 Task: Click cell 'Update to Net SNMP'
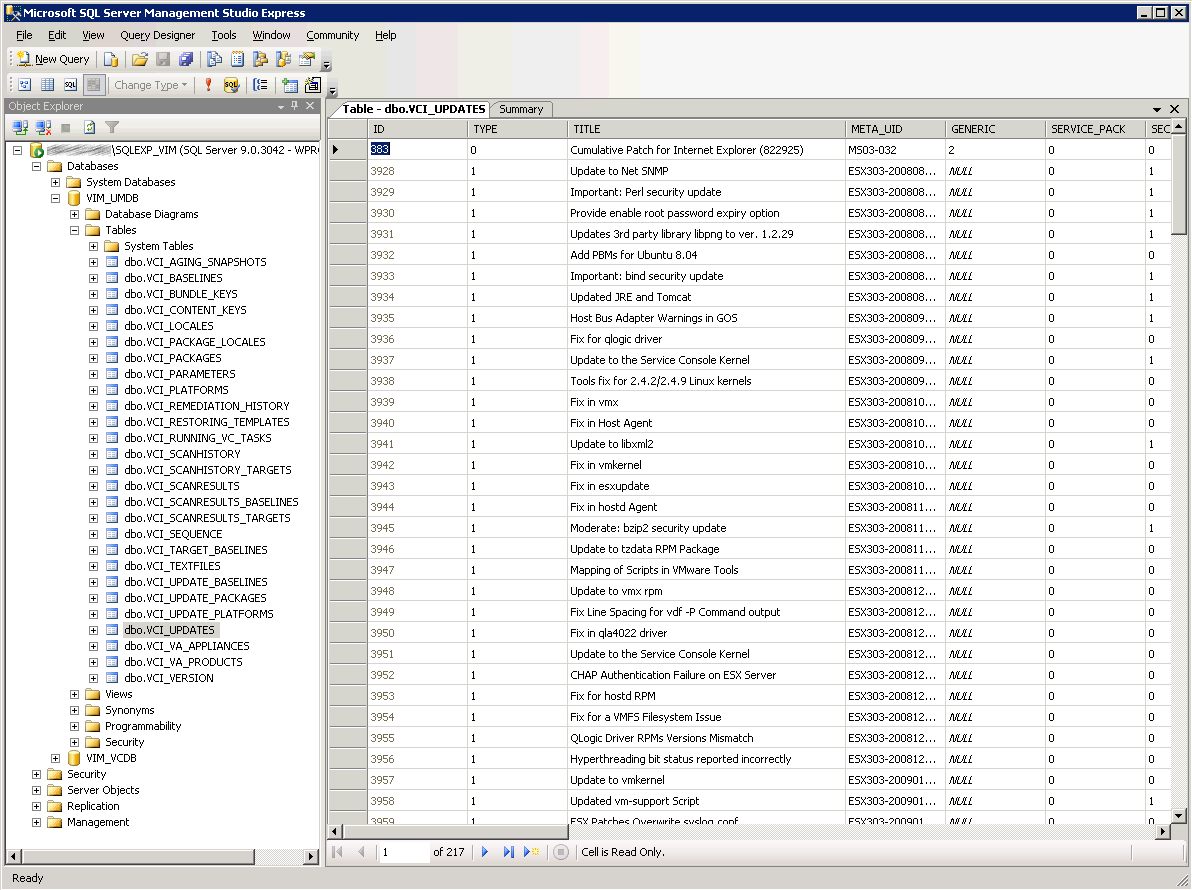click(x=705, y=171)
